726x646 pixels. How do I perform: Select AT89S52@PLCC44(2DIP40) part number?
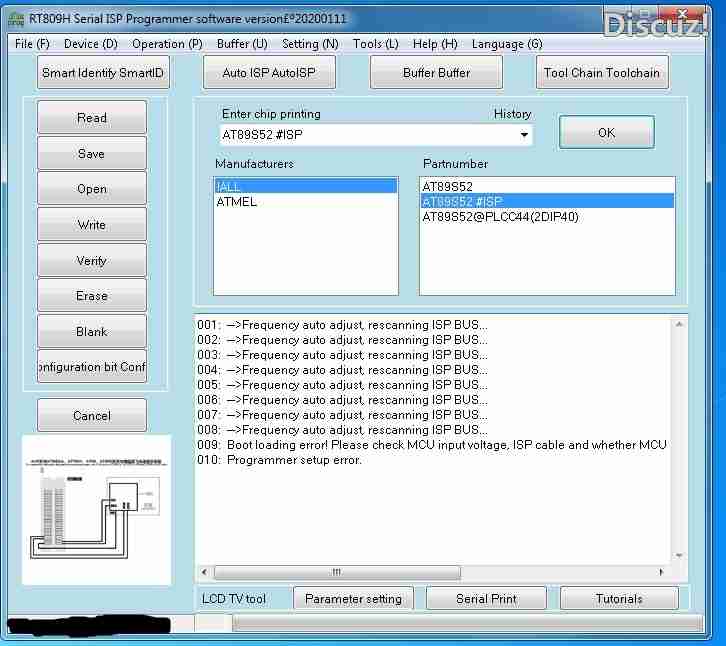pos(500,217)
